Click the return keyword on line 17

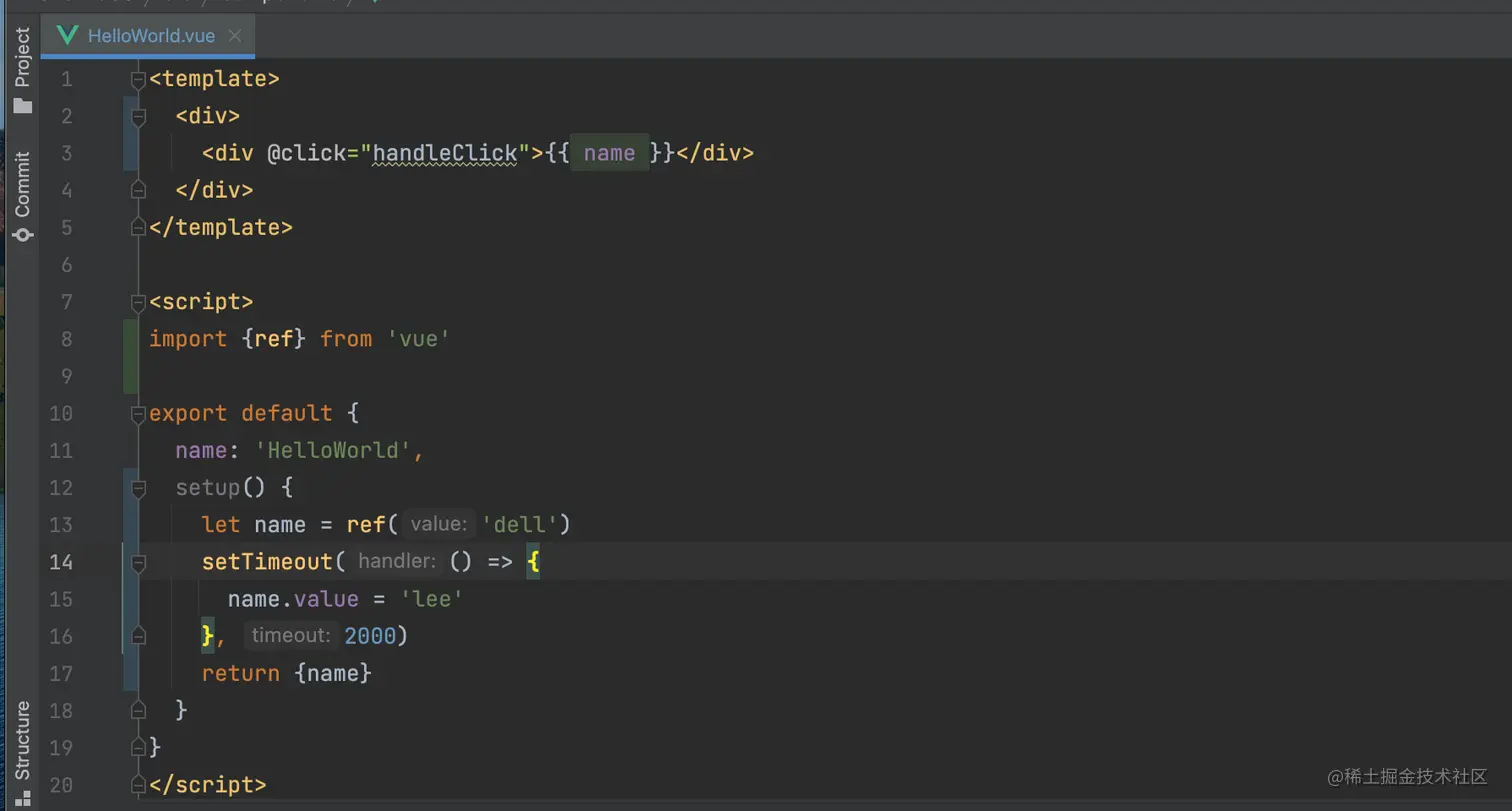pyautogui.click(x=241, y=673)
